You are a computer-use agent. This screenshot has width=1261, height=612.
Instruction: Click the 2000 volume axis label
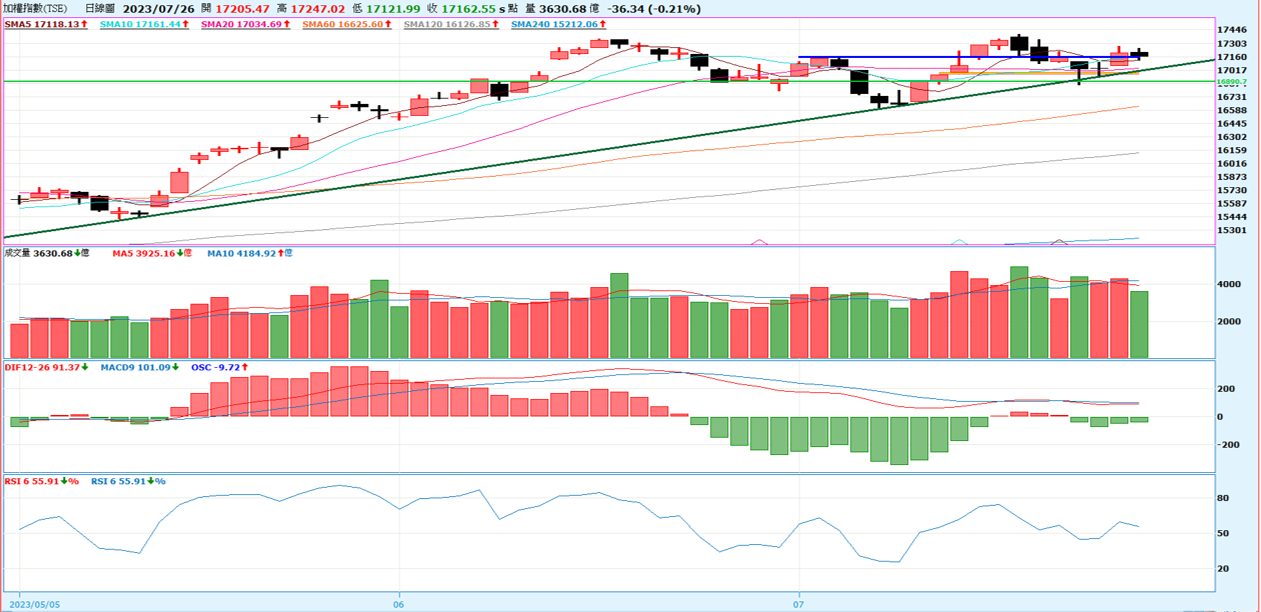tap(1229, 322)
